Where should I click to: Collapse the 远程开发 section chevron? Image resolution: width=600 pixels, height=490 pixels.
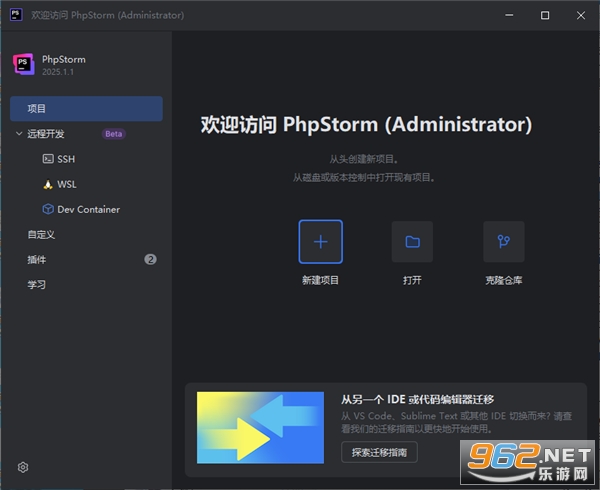point(19,133)
